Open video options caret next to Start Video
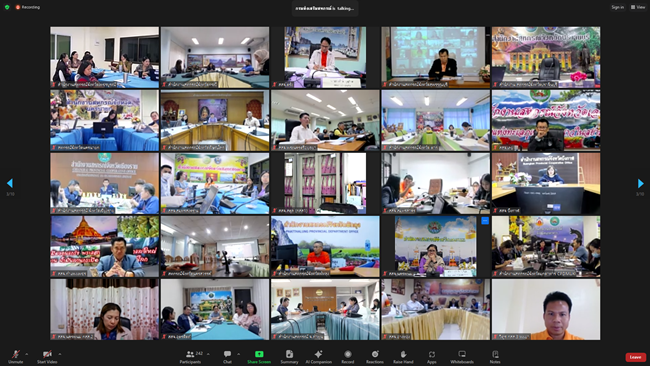The image size is (650, 366). coord(60,354)
